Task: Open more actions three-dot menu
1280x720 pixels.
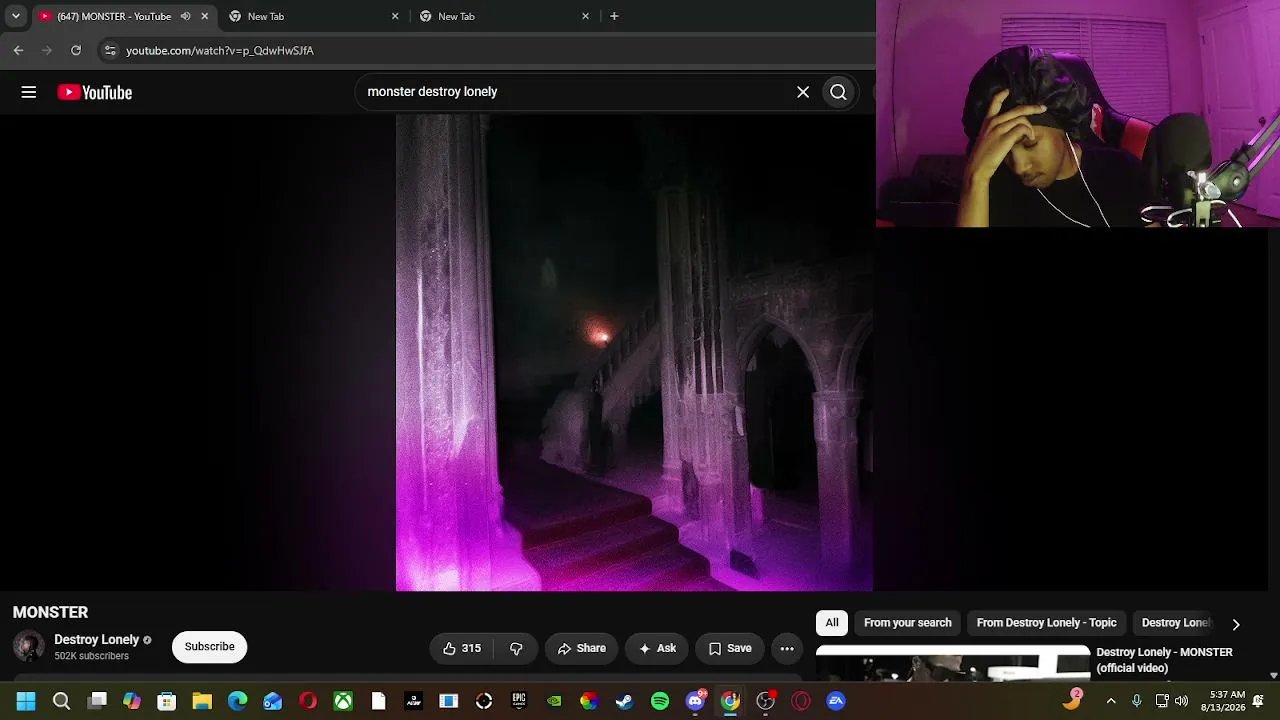Action: pos(787,648)
